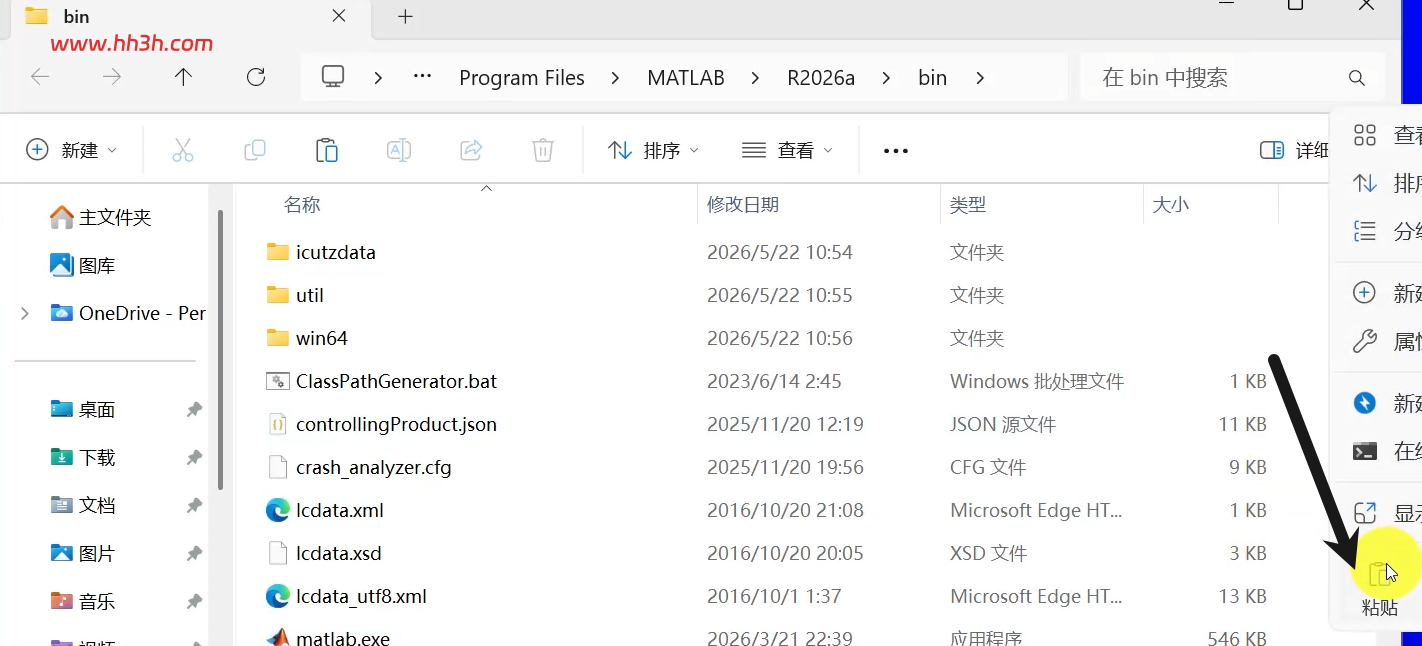Viewport: 1422px width, 646px height.
Task: Expand the chevron after Program Files
Action: 614,78
